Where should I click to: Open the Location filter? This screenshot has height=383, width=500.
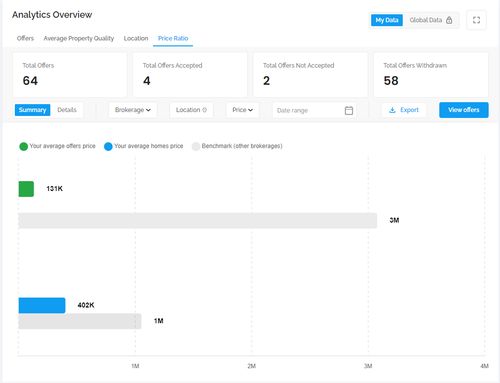pos(191,110)
